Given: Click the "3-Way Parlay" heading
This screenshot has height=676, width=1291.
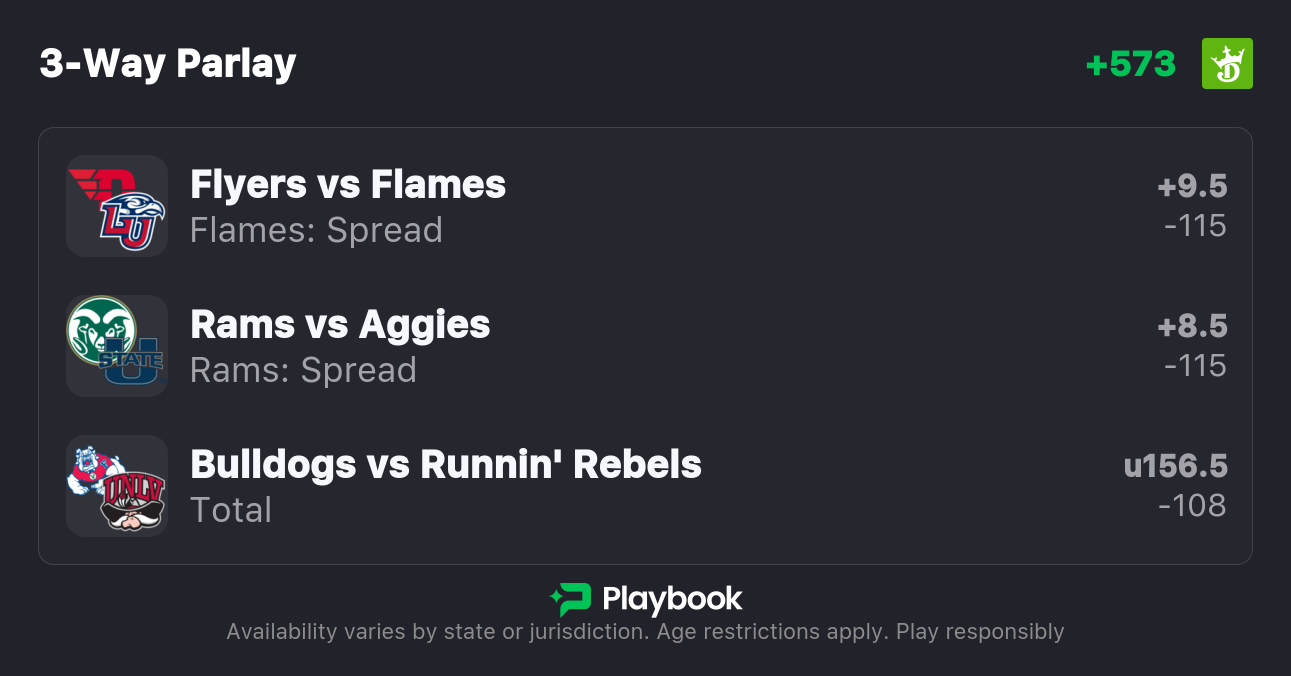Looking at the screenshot, I should (x=168, y=64).
